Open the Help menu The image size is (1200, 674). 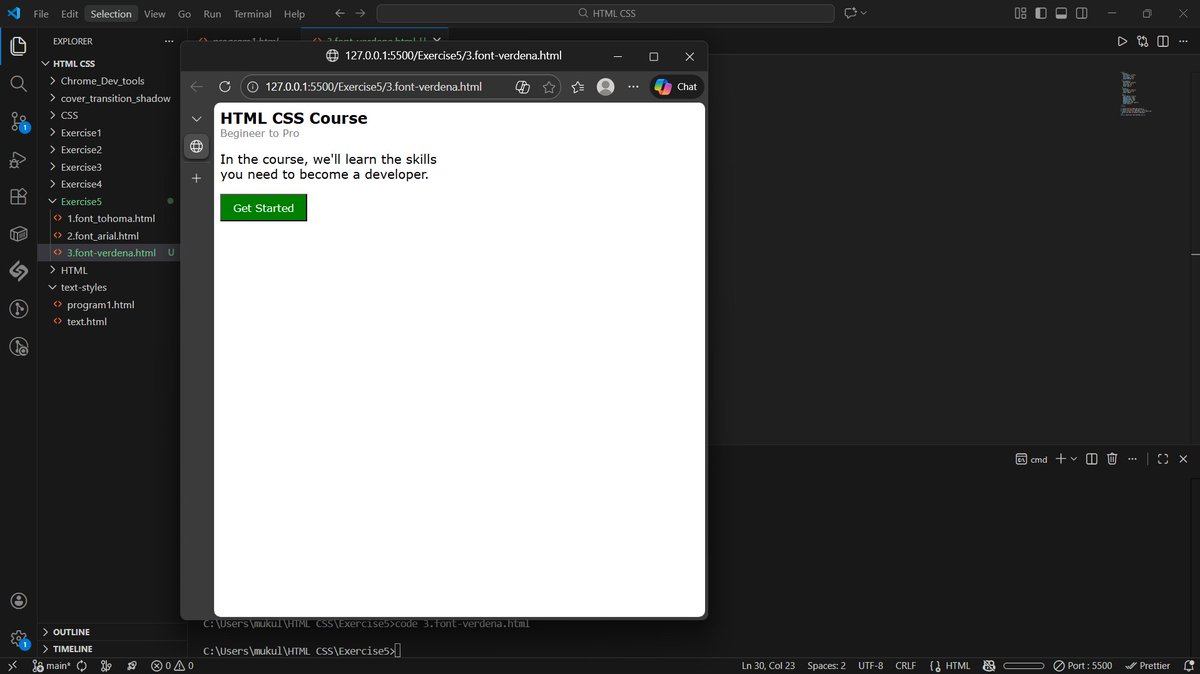point(294,14)
